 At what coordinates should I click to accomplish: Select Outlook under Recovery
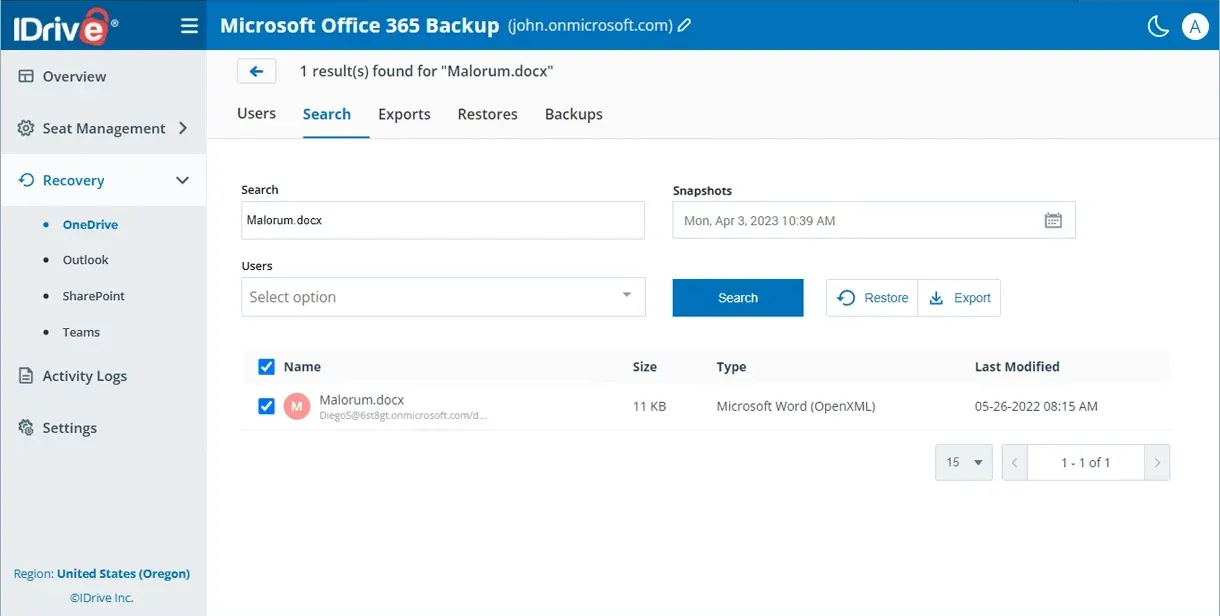pyautogui.click(x=86, y=260)
